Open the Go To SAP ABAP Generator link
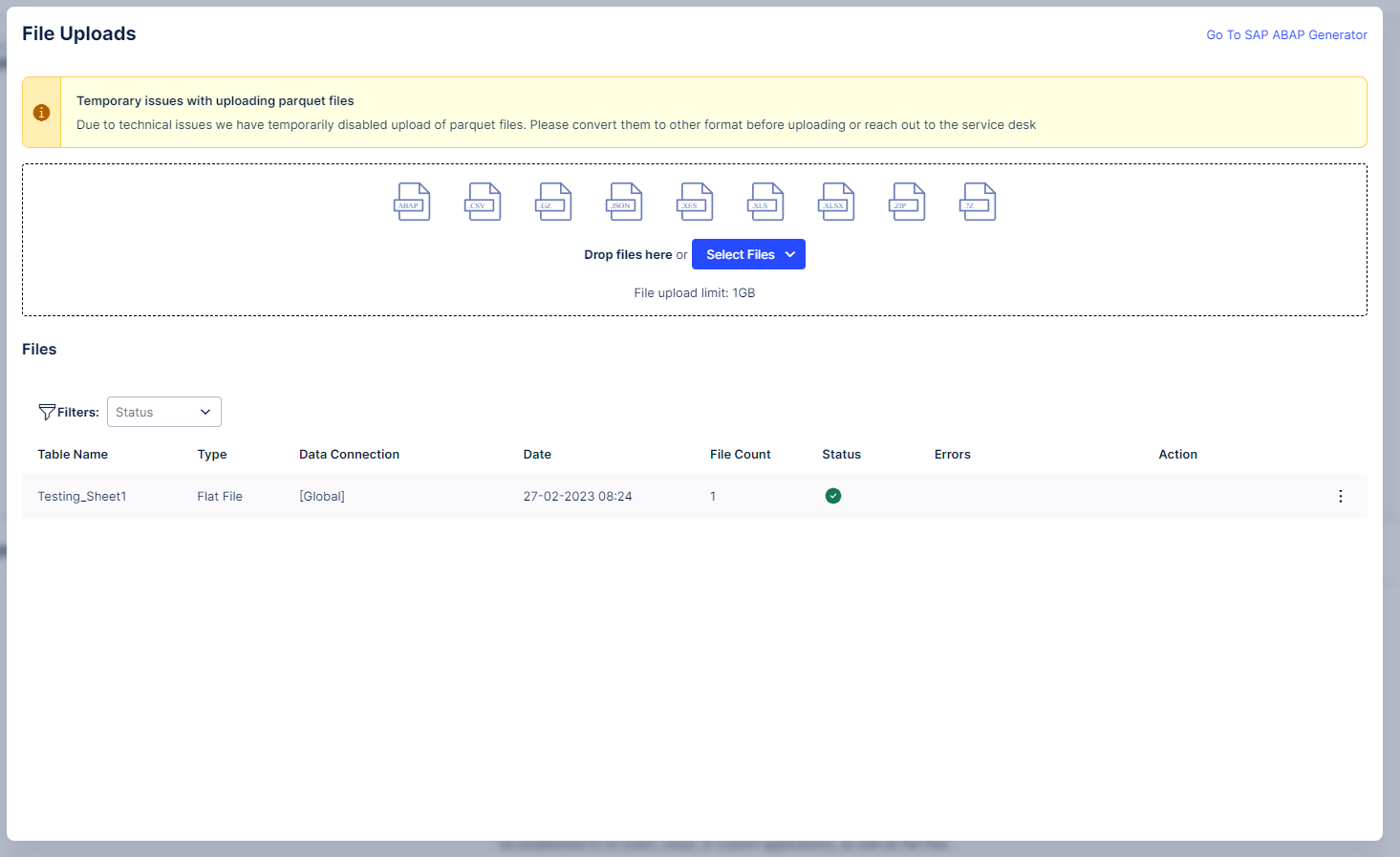Image resolution: width=1400 pixels, height=857 pixels. click(1286, 34)
